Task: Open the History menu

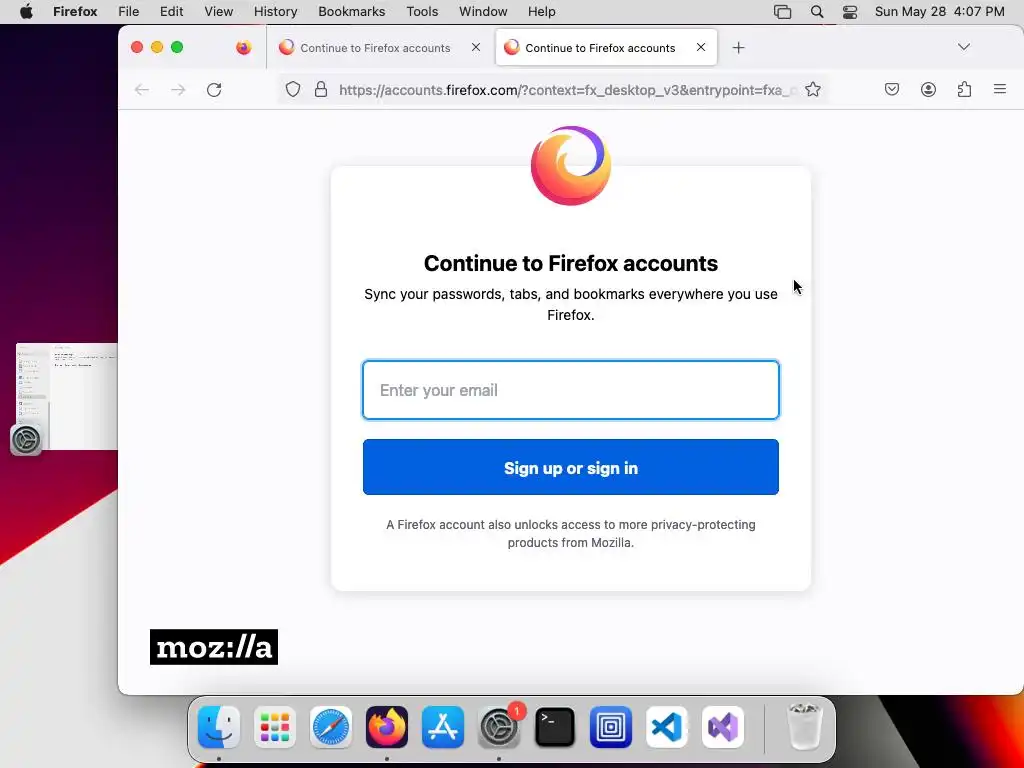Action: 276,12
